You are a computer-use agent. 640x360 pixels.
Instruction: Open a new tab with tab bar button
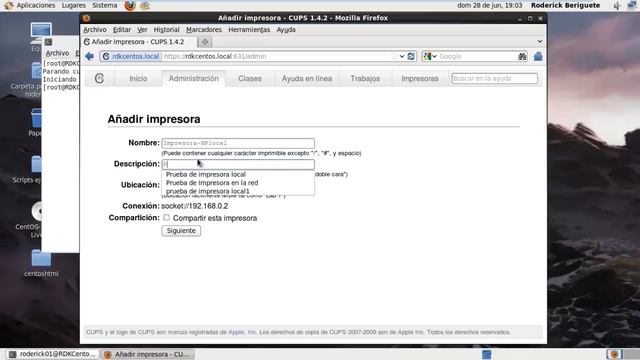204,42
